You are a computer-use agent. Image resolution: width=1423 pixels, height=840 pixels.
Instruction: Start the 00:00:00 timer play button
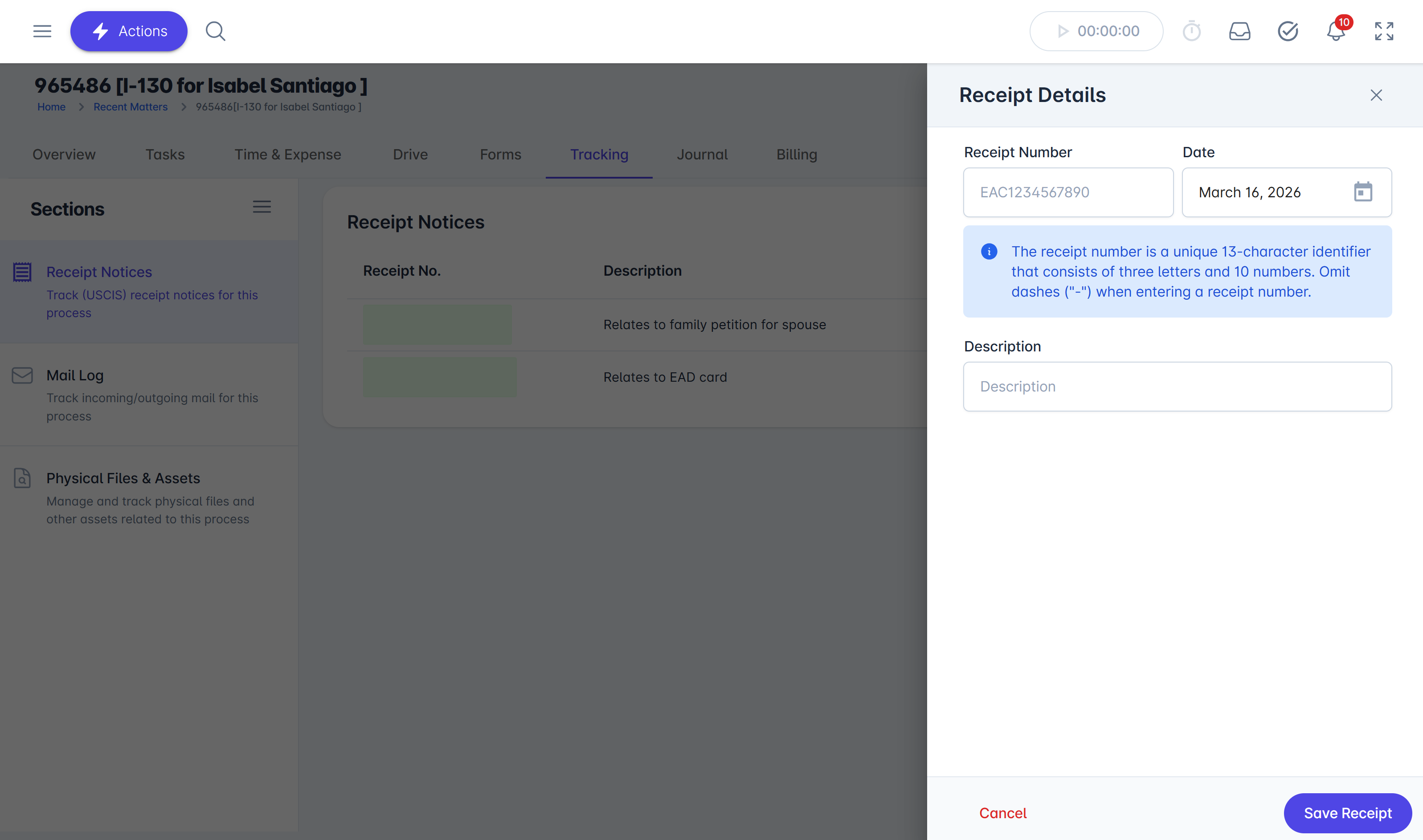[x=1063, y=31]
